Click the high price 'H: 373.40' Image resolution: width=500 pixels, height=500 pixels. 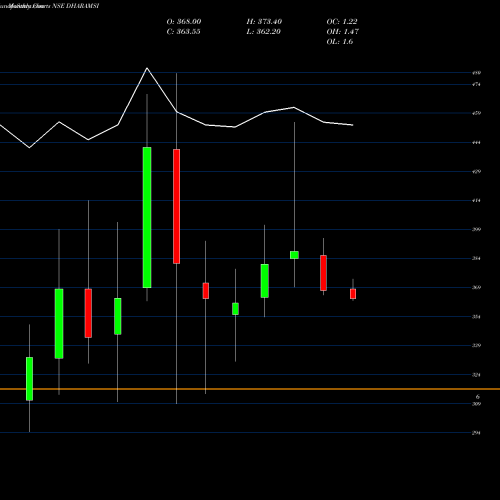click(x=264, y=22)
